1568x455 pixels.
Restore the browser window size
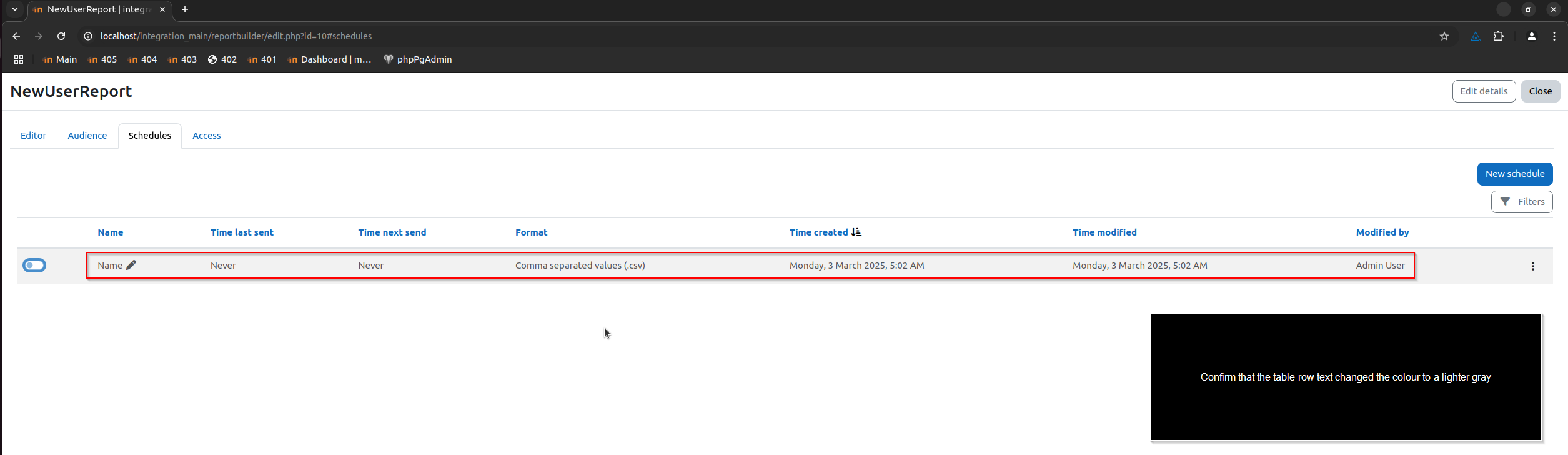pyautogui.click(x=1529, y=9)
